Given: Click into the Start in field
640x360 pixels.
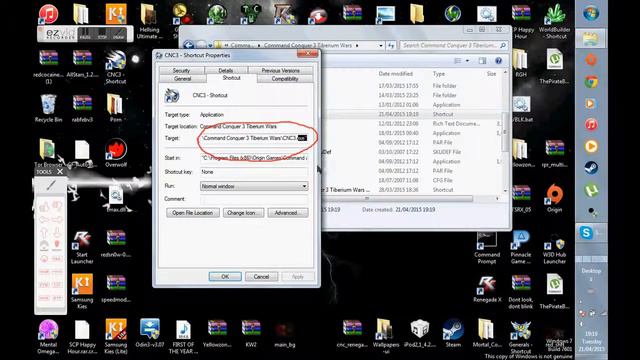Looking at the screenshot, I should (x=254, y=158).
